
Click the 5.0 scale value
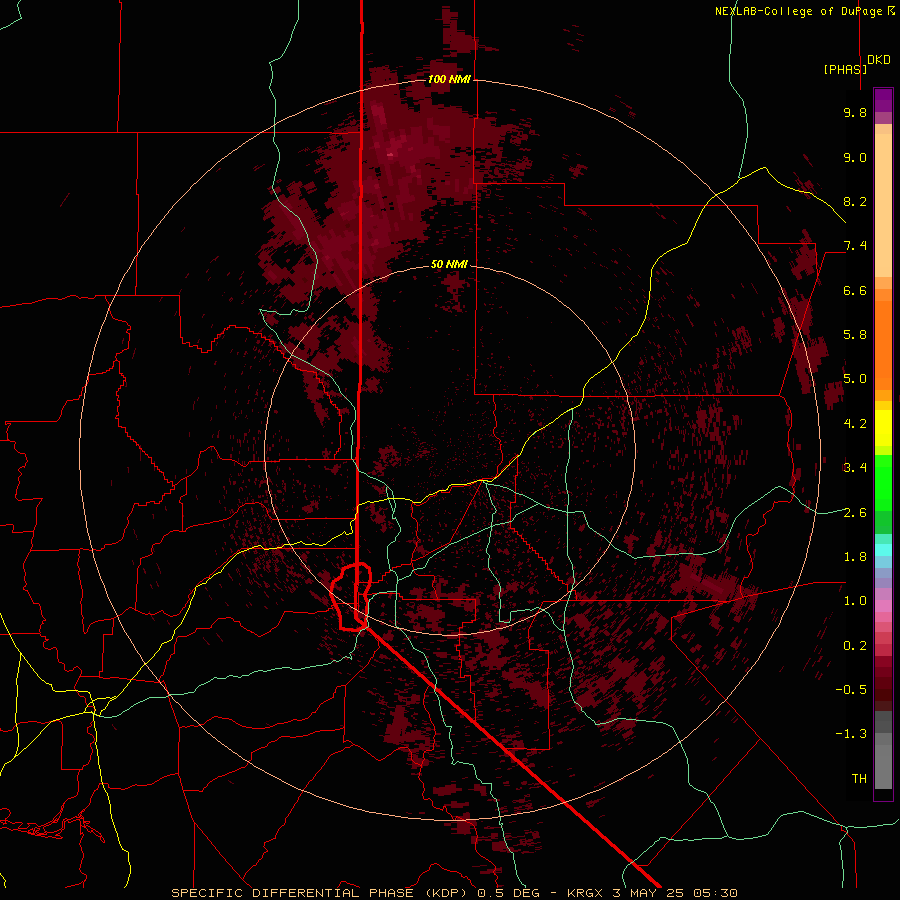[x=855, y=379]
